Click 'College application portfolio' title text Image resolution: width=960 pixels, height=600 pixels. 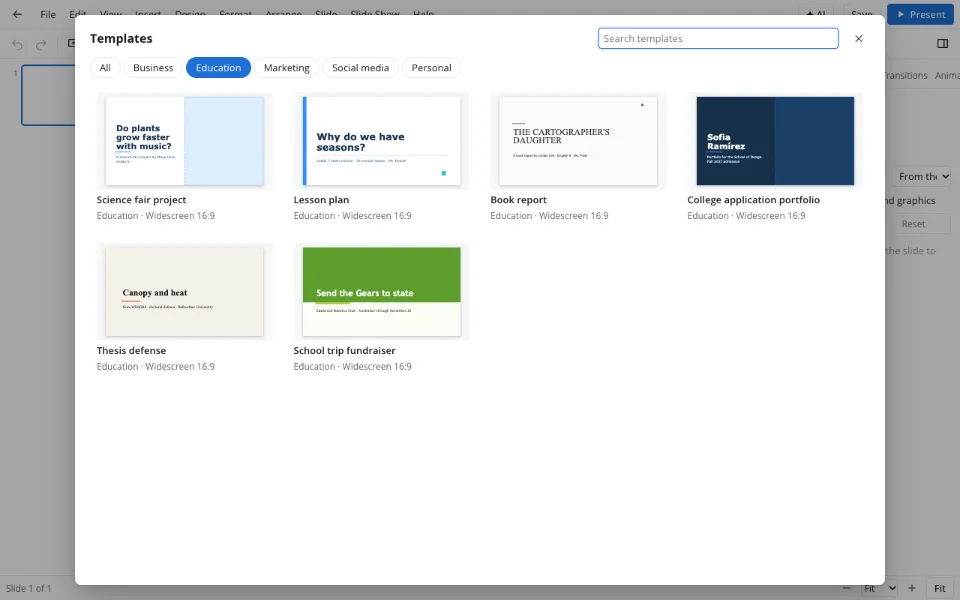point(754,200)
